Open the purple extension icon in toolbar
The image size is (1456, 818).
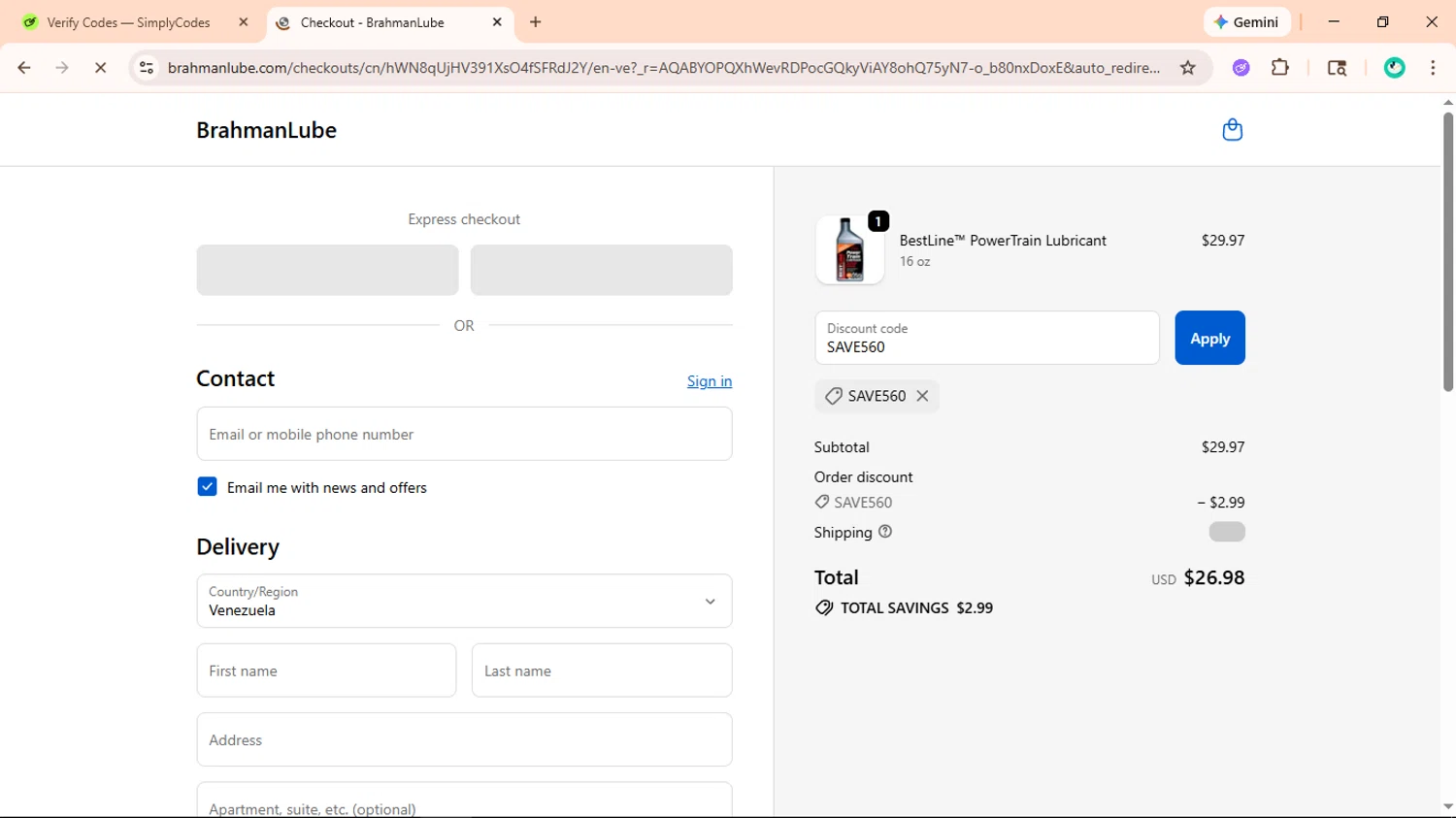(x=1241, y=68)
